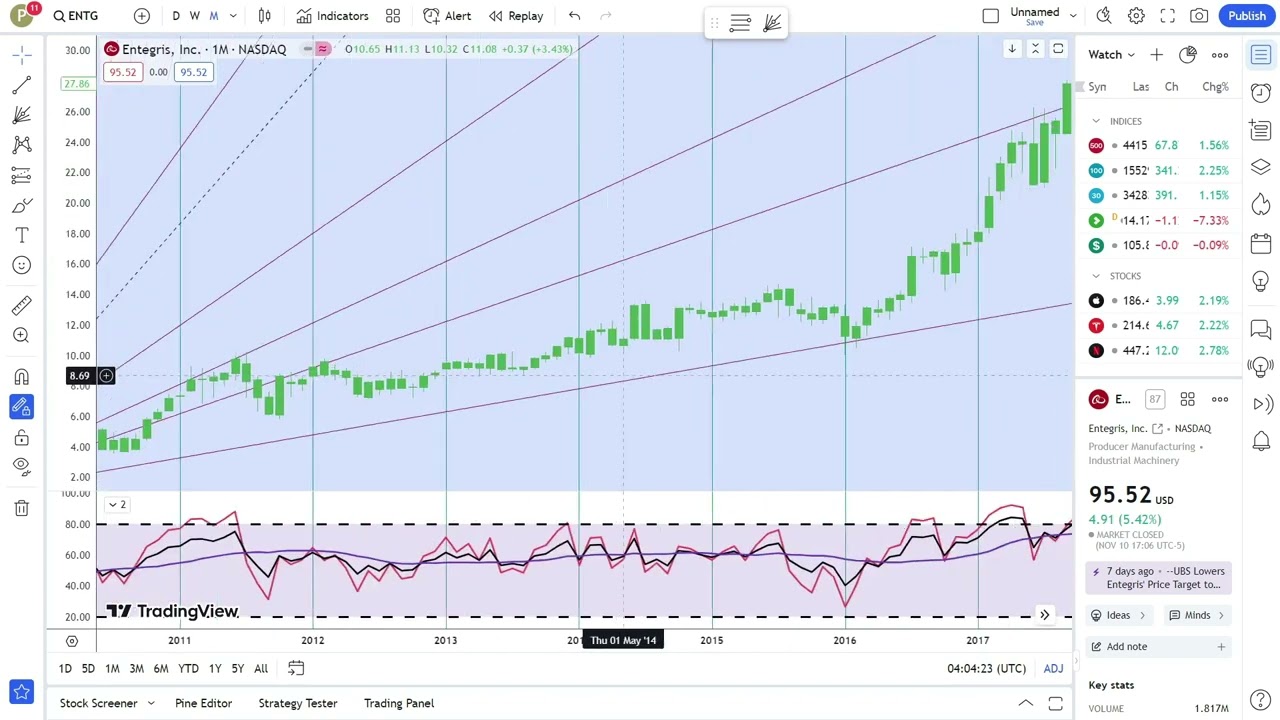Open the Strategy Tester tab
The height and width of the screenshot is (720, 1280).
click(298, 704)
